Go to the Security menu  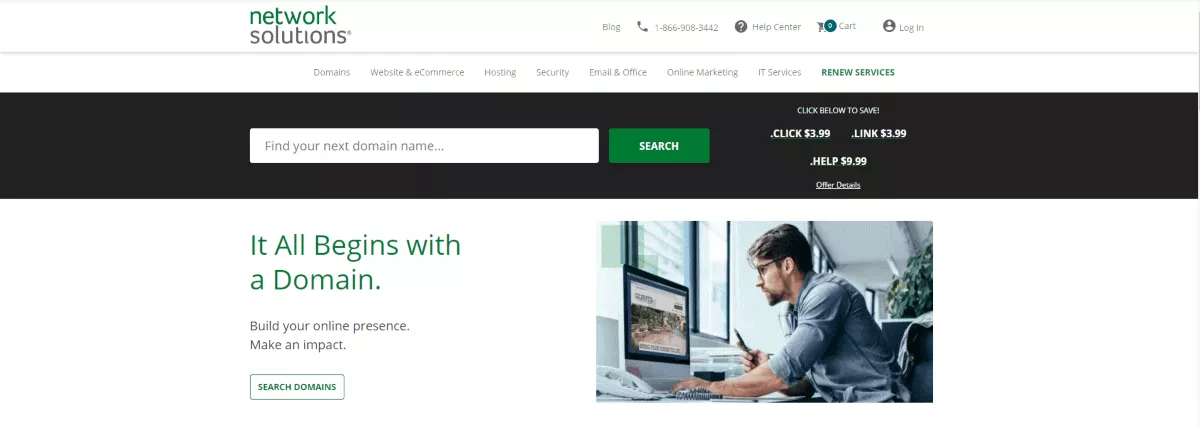tap(552, 72)
